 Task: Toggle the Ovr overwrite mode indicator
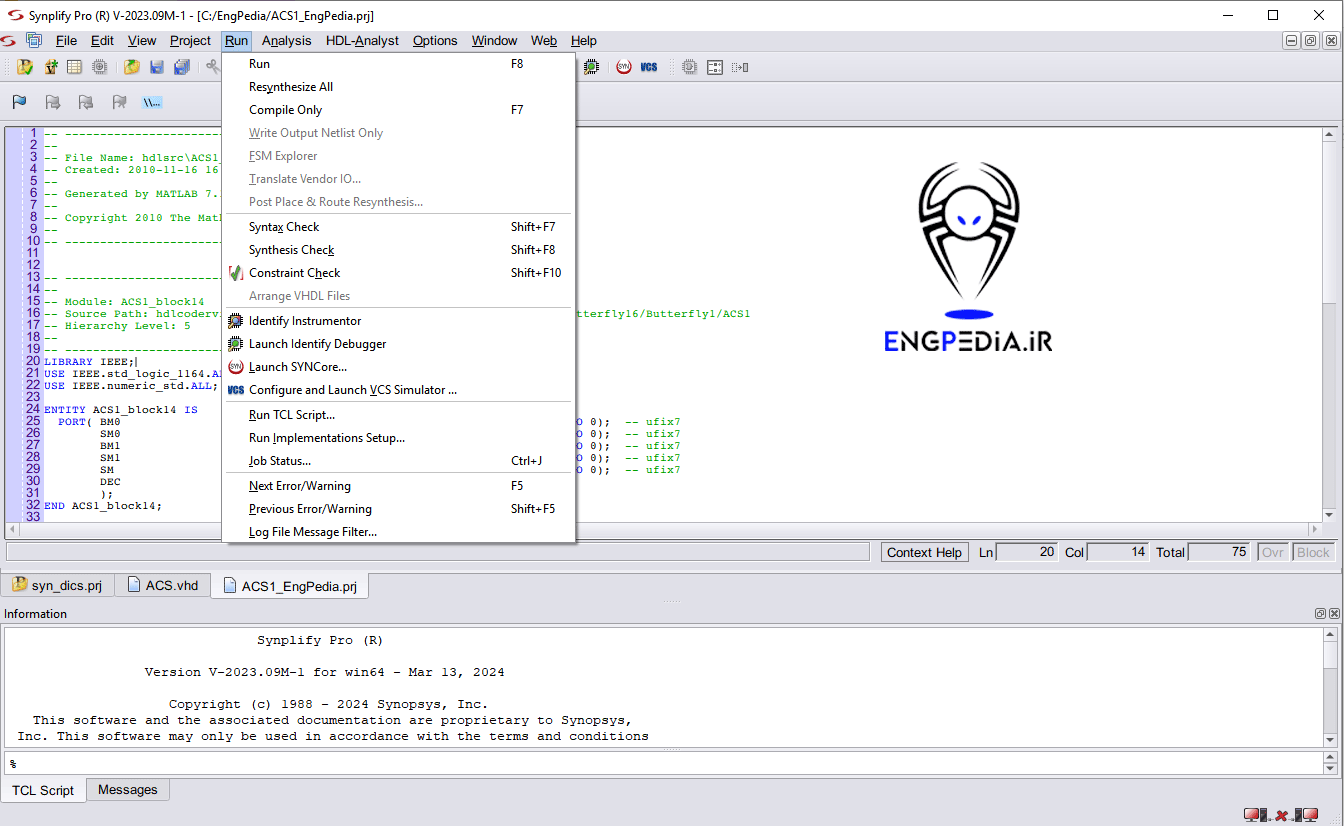tap(1273, 552)
